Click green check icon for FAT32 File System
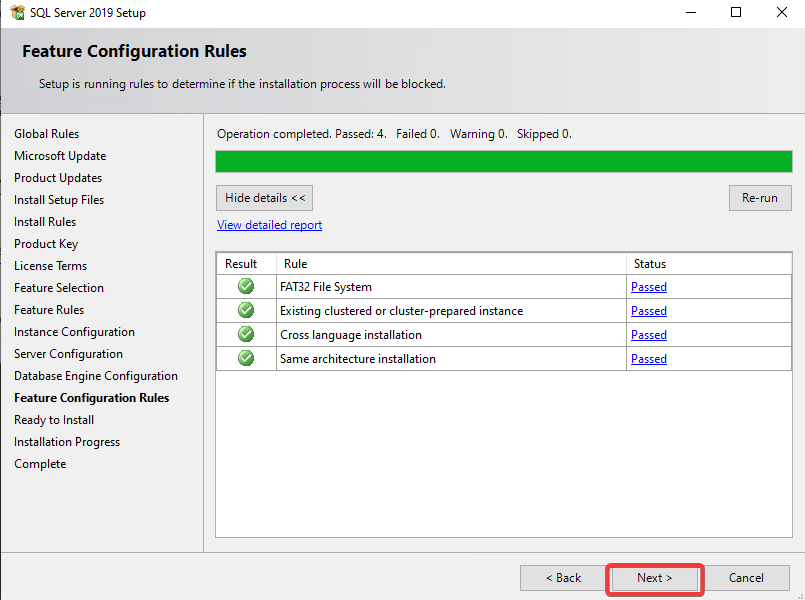Image resolution: width=805 pixels, height=600 pixels. [246, 286]
